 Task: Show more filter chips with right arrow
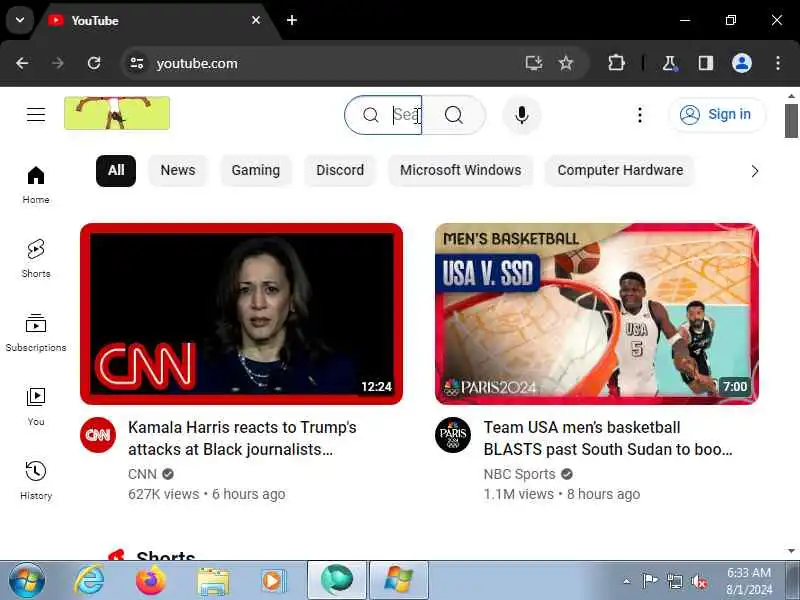(755, 171)
